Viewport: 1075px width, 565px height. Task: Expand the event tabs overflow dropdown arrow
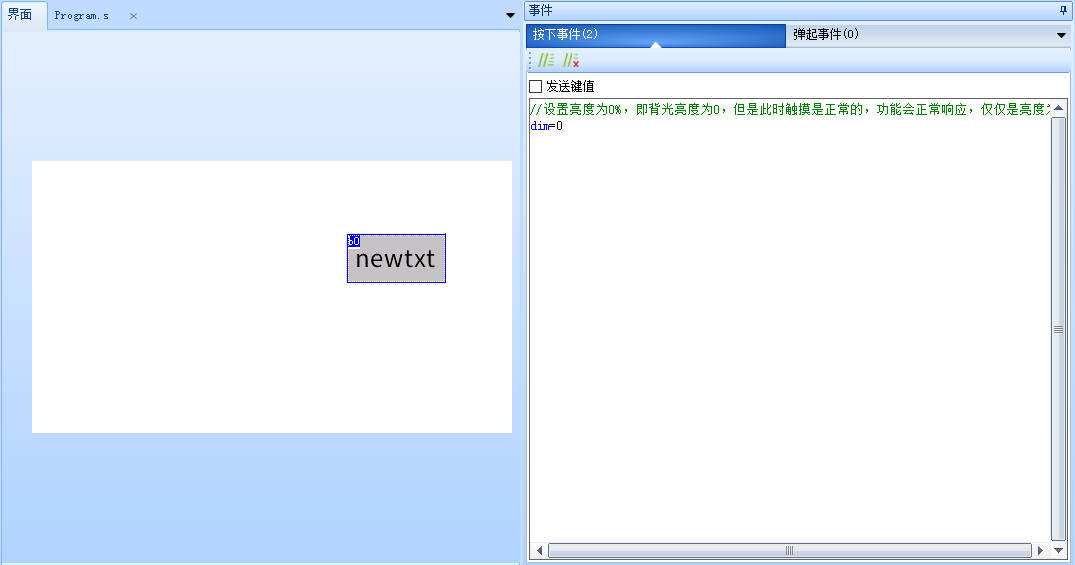pyautogui.click(x=1061, y=35)
